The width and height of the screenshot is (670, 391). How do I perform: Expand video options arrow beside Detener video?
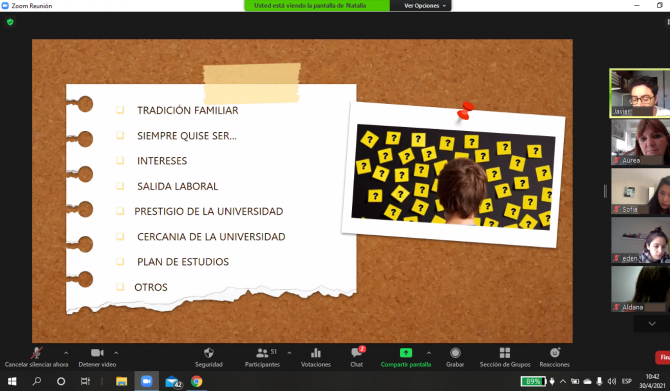point(116,353)
